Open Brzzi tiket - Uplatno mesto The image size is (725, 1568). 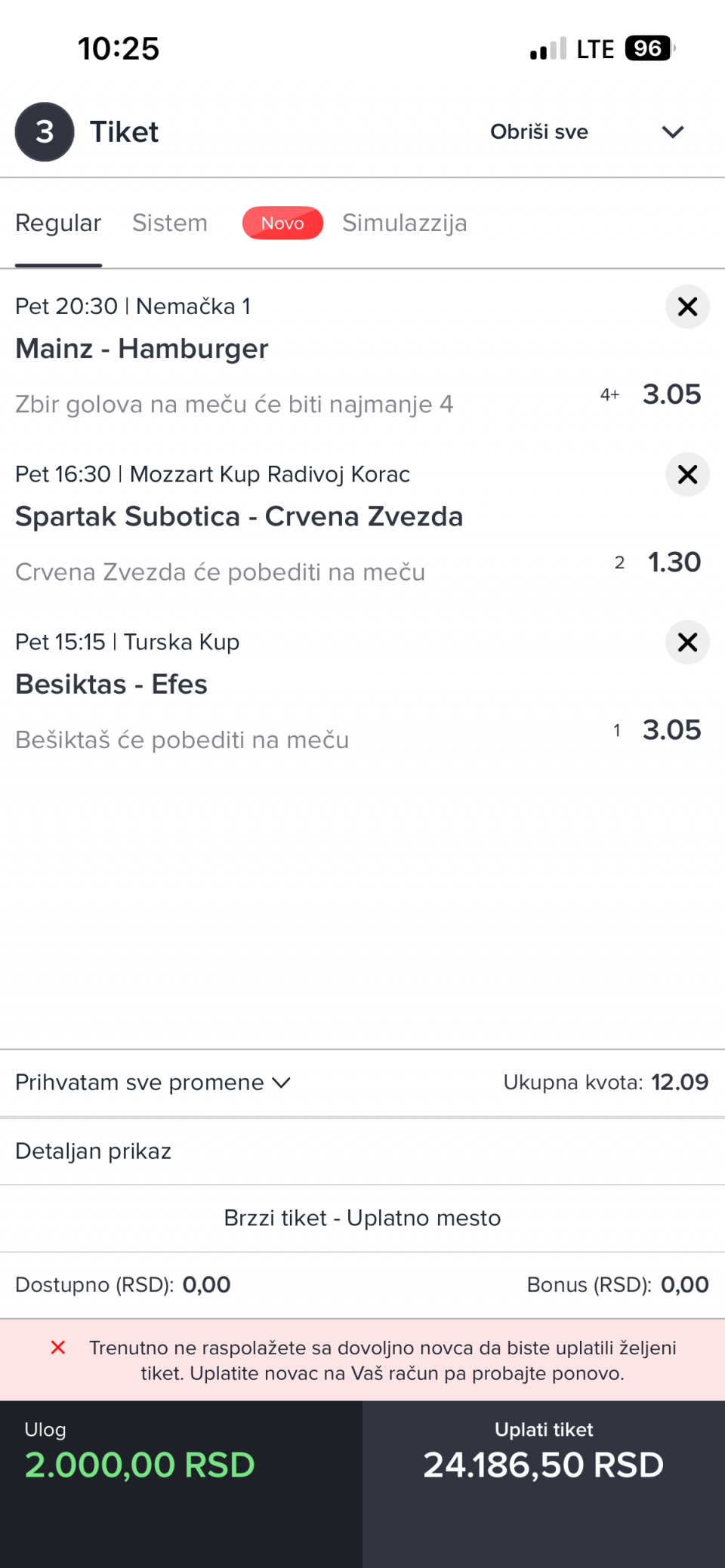click(x=362, y=1218)
